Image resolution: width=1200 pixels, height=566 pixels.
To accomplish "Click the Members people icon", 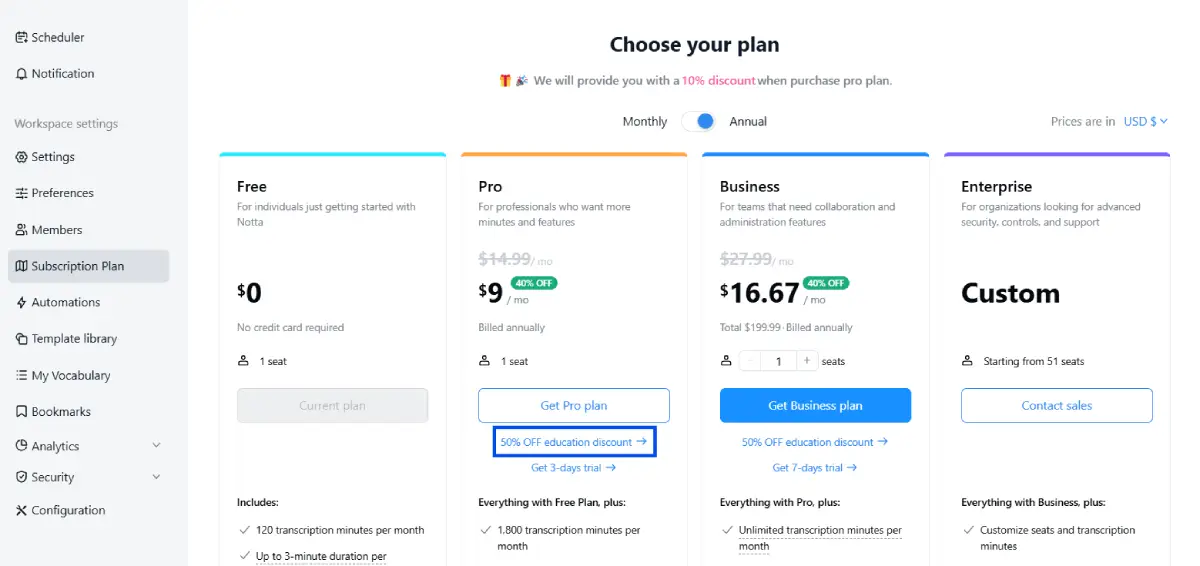I will [x=22, y=230].
